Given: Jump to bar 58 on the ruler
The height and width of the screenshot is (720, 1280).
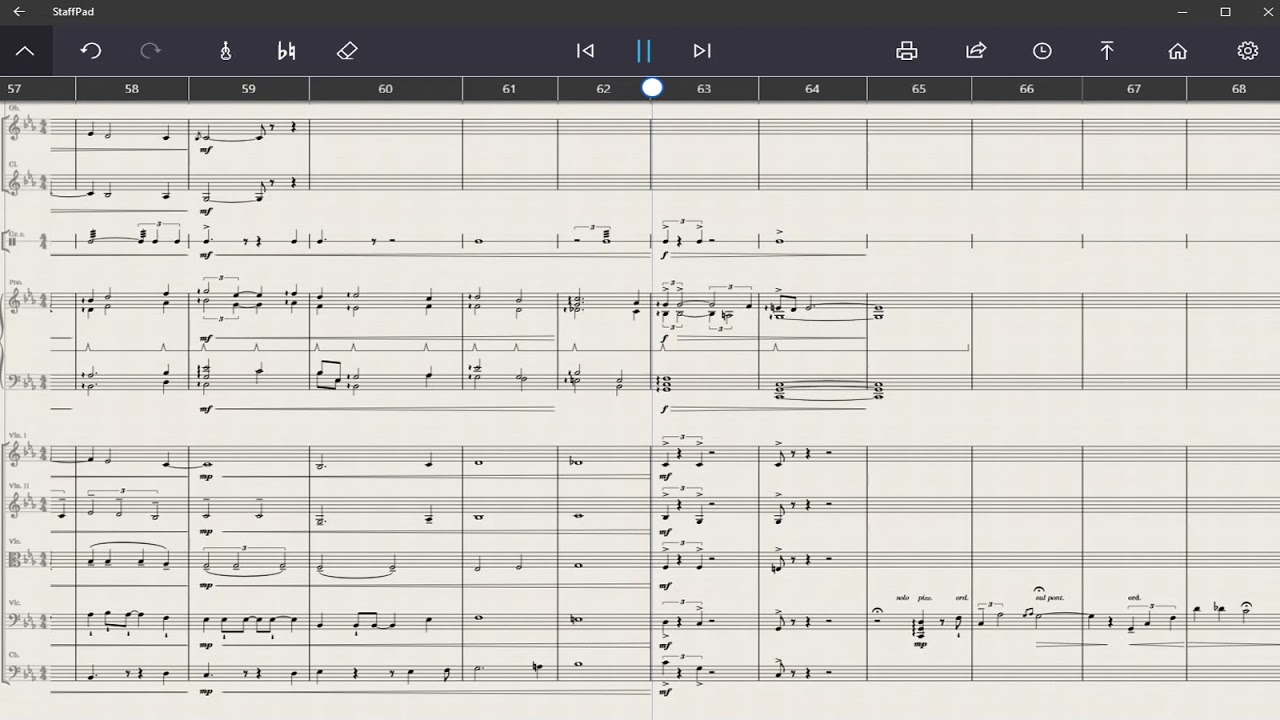Looking at the screenshot, I should pyautogui.click(x=132, y=89).
